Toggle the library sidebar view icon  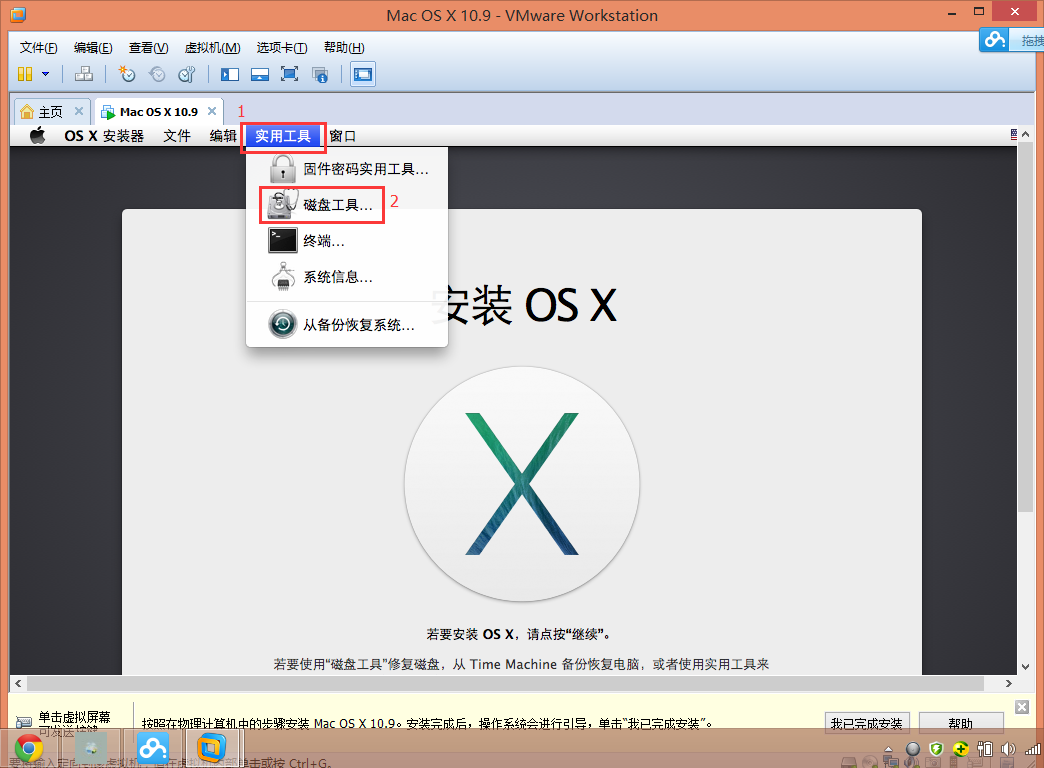coord(230,74)
